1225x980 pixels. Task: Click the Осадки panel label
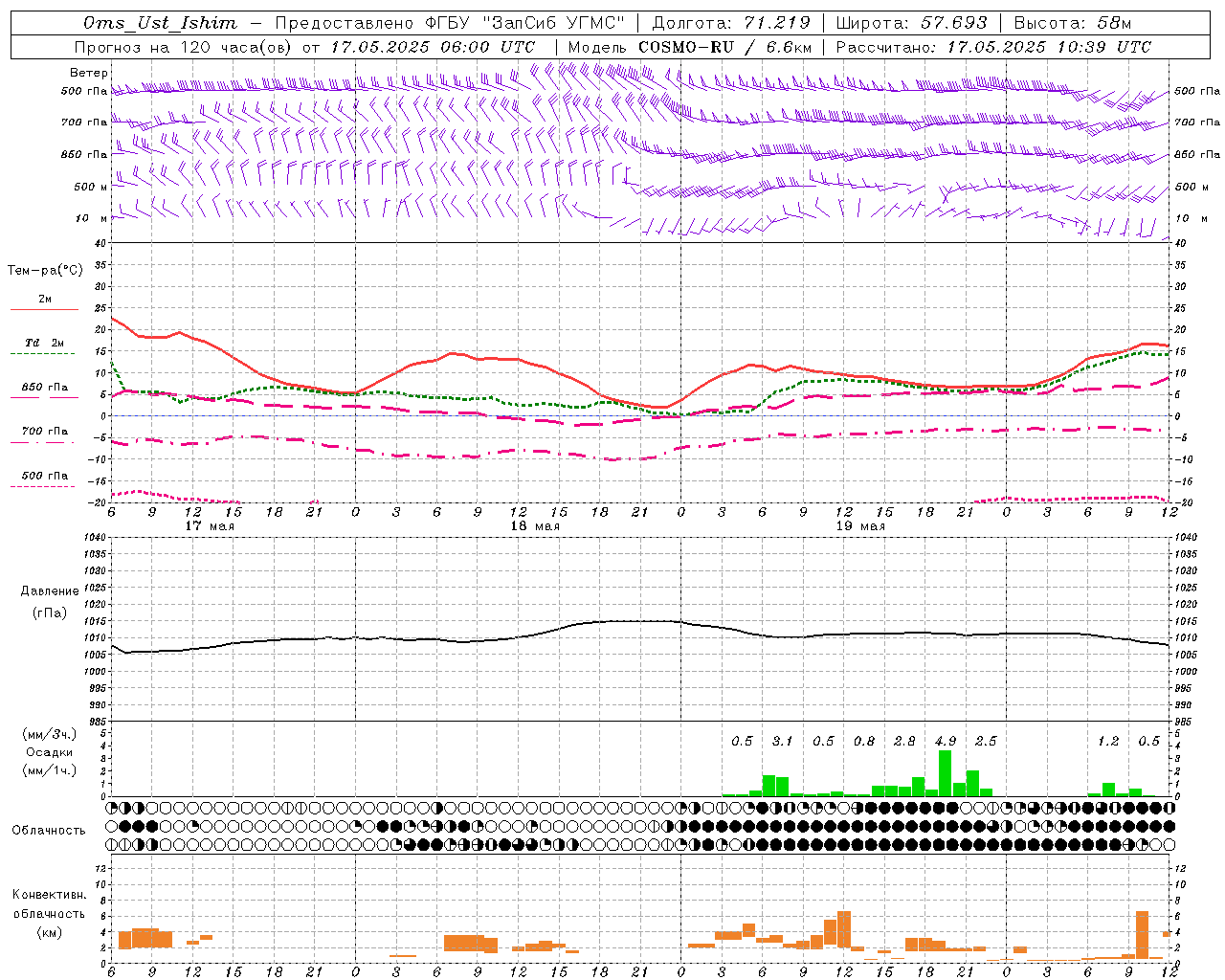point(50,752)
